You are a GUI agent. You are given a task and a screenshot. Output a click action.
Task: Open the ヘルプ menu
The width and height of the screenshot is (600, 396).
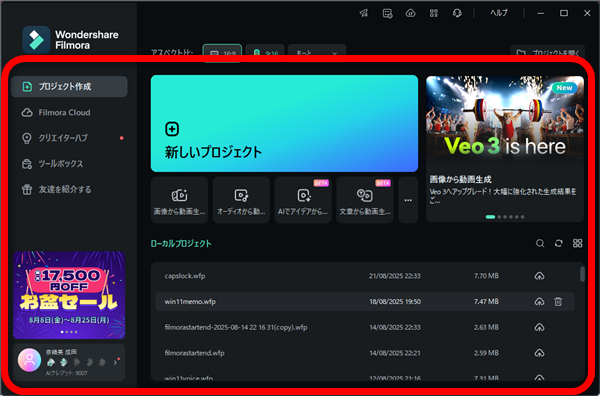[499, 13]
